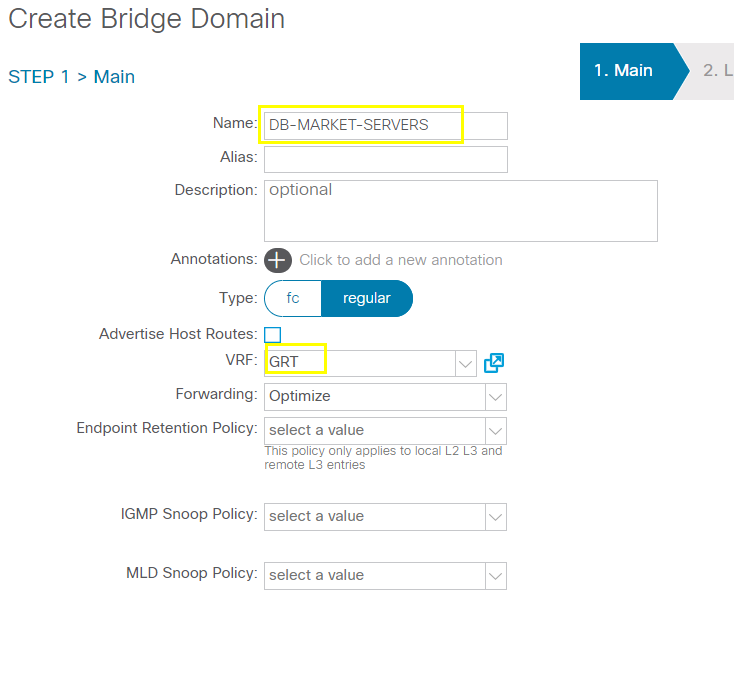Expand the MLD Snoop Policy dropdown
Screen dimensions: 734x679
point(496,576)
